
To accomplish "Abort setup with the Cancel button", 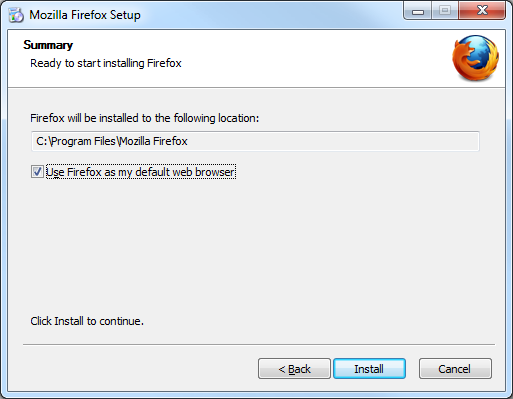I will pyautogui.click(x=455, y=369).
